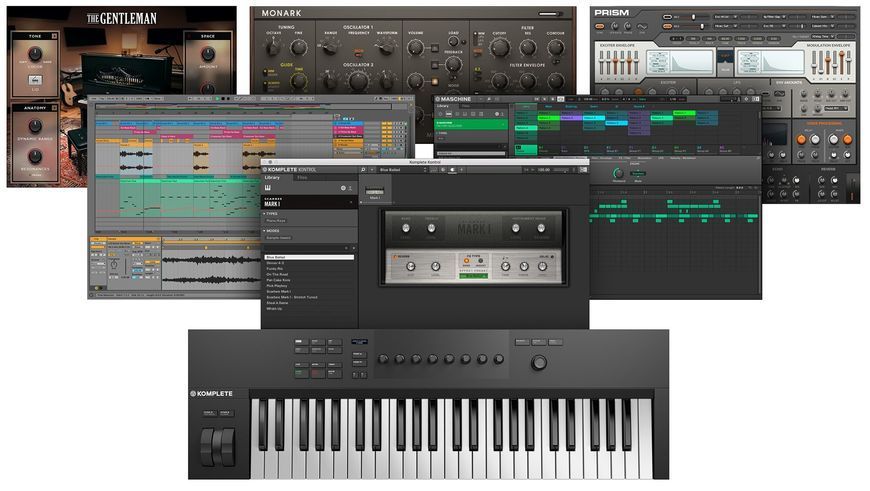Click the preset up/down arrows beside Blue Ballad
Image resolution: width=870 pixels, height=491 pixels.
(425, 169)
